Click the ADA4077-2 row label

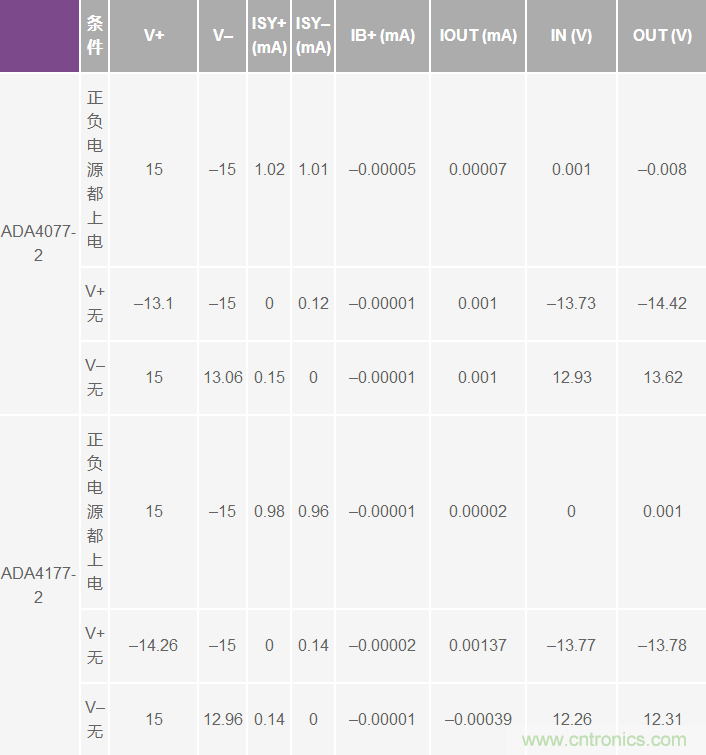coord(38,243)
